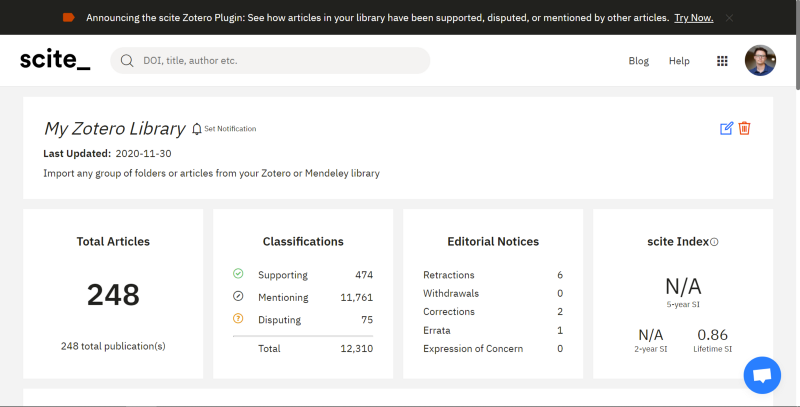The image size is (800, 407).
Task: Click the edit library pencil icon
Action: pos(727,128)
